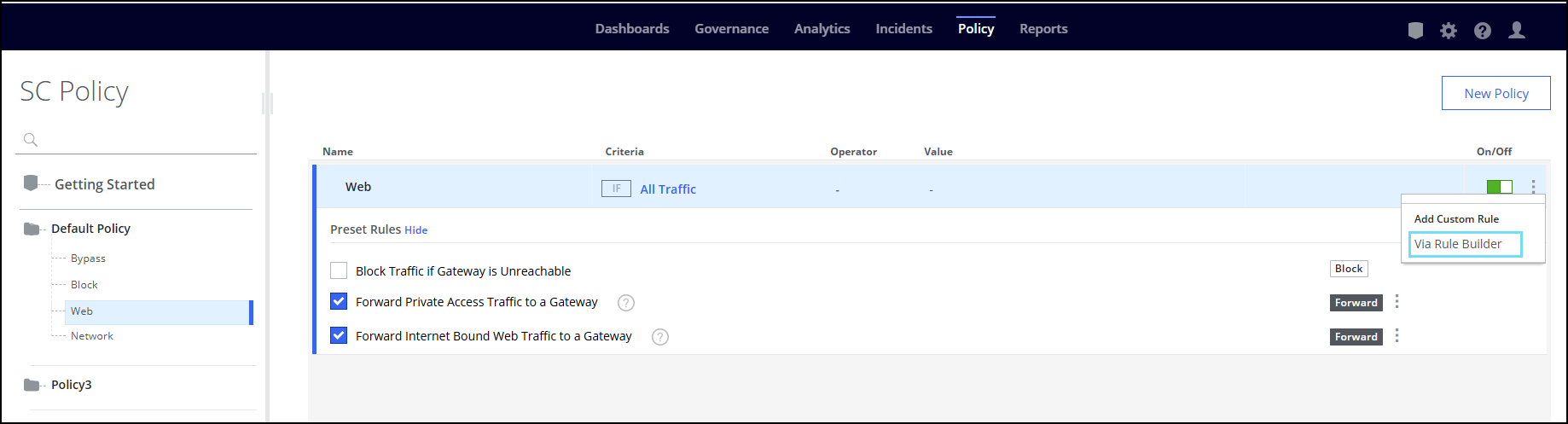This screenshot has height=424, width=1568.
Task: Hide the Preset Rules section
Action: 415,230
